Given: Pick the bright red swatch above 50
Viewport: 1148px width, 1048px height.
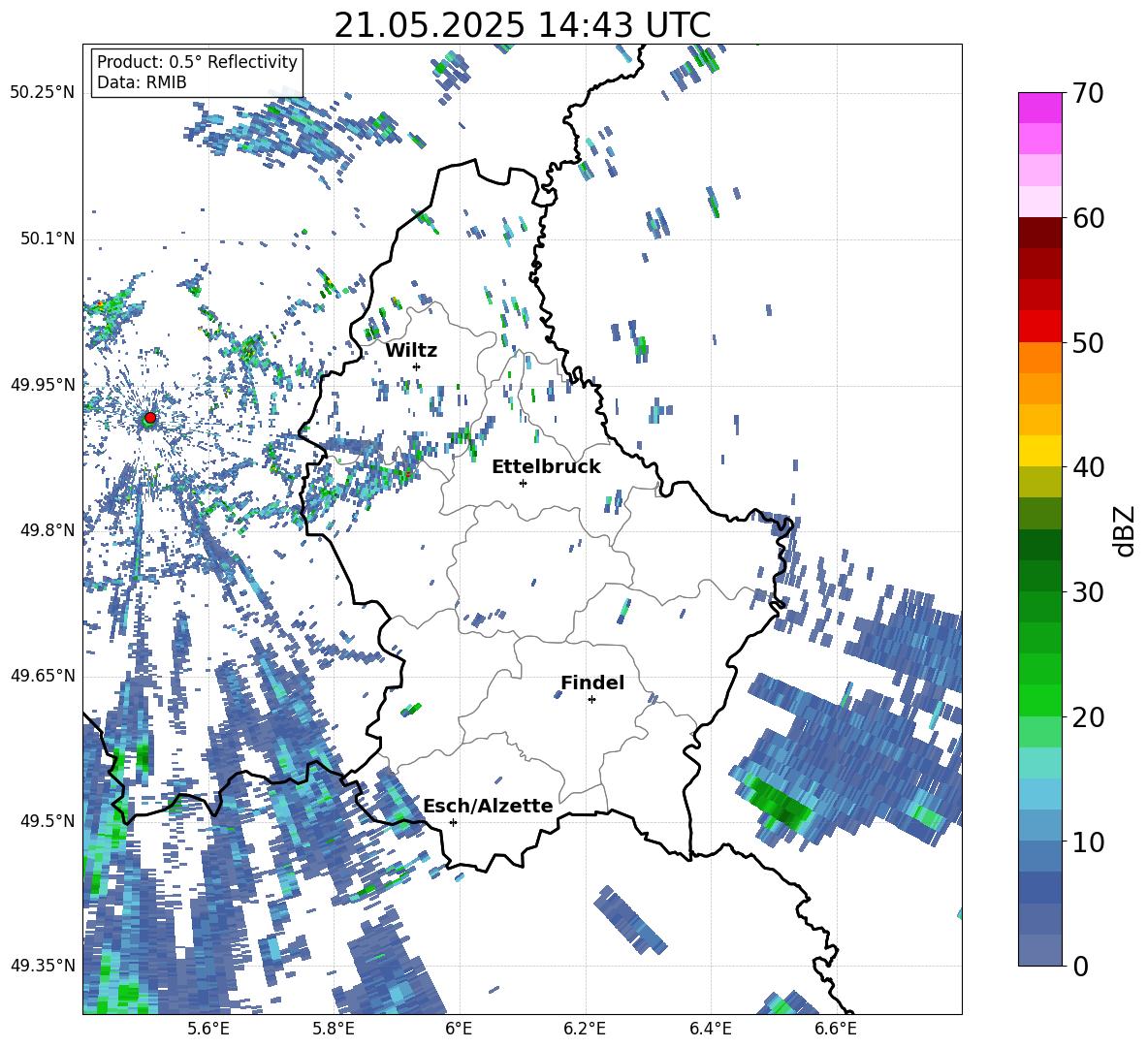Looking at the screenshot, I should [1039, 327].
